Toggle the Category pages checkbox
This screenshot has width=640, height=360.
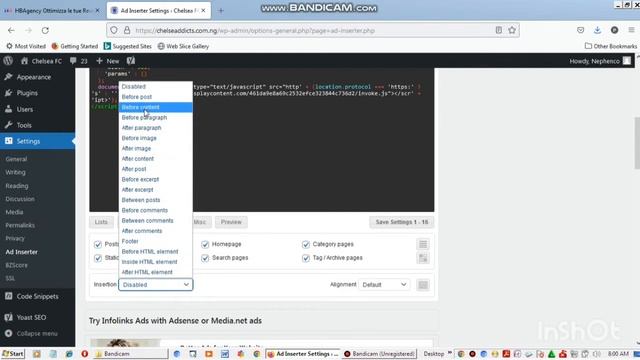pos(306,244)
